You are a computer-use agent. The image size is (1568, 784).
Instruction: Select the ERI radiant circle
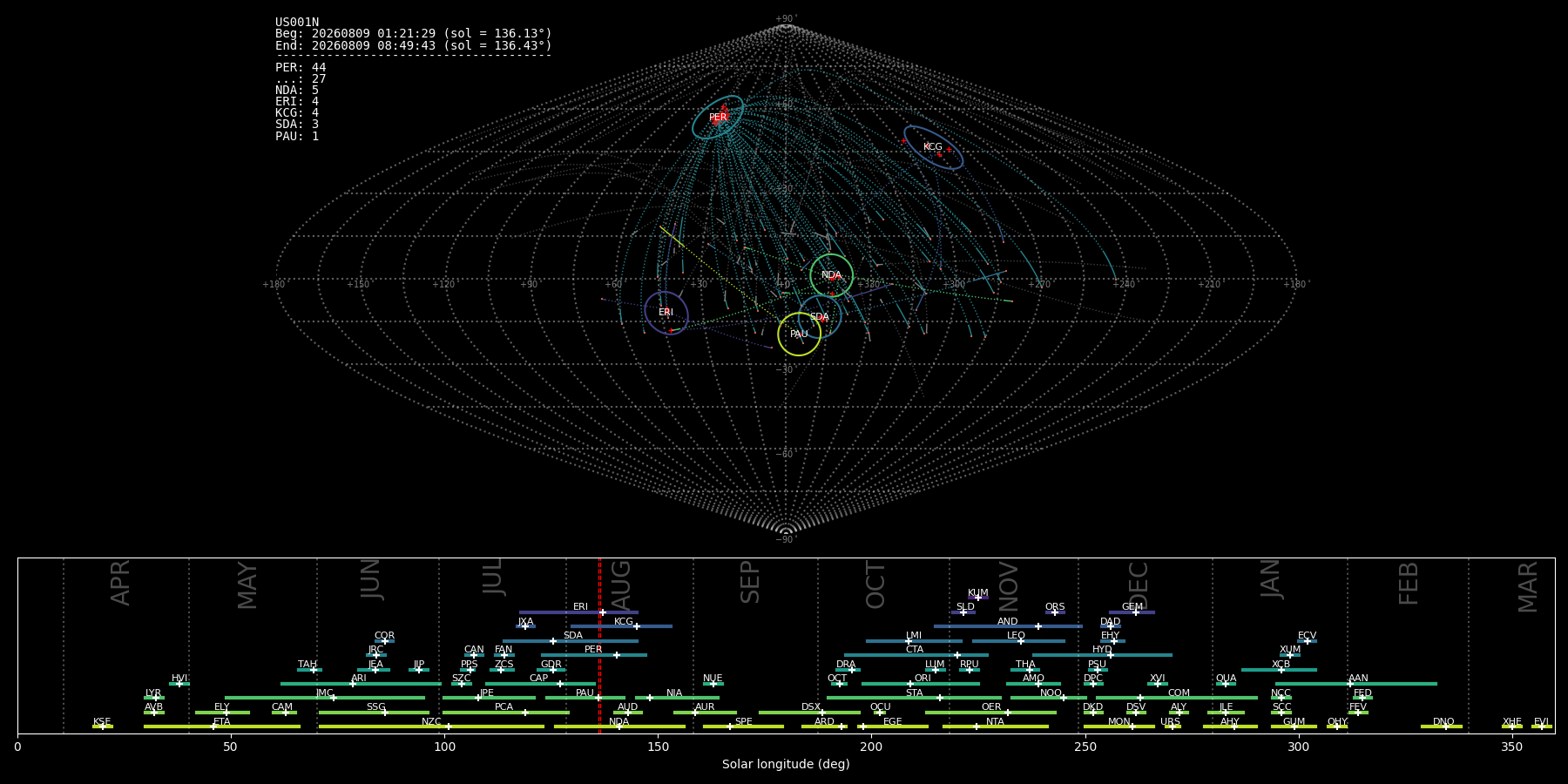tap(666, 313)
